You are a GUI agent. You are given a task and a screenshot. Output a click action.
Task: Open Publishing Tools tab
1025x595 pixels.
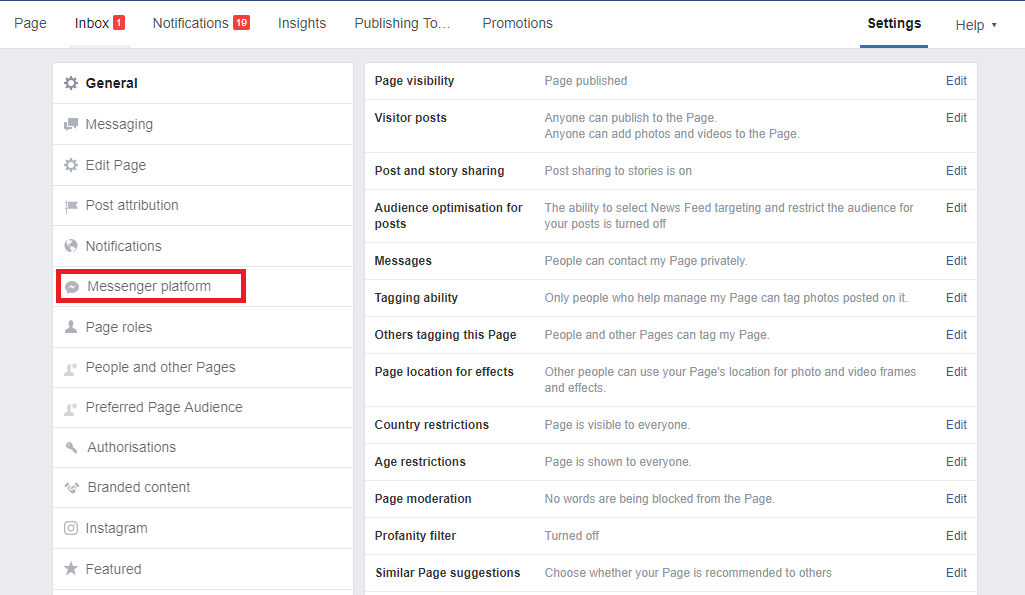coord(403,23)
